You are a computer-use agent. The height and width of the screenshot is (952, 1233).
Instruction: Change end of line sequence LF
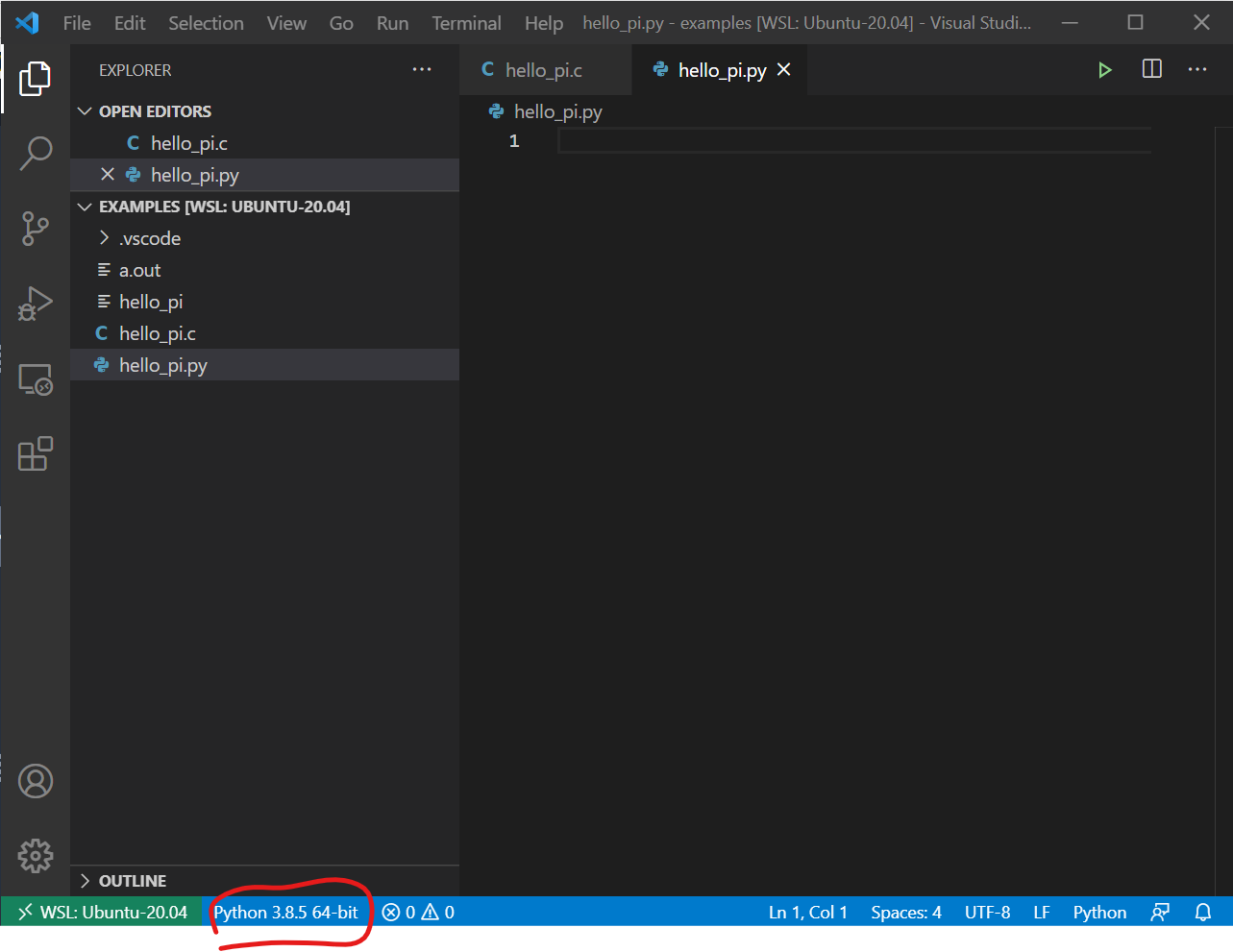coord(1042,912)
